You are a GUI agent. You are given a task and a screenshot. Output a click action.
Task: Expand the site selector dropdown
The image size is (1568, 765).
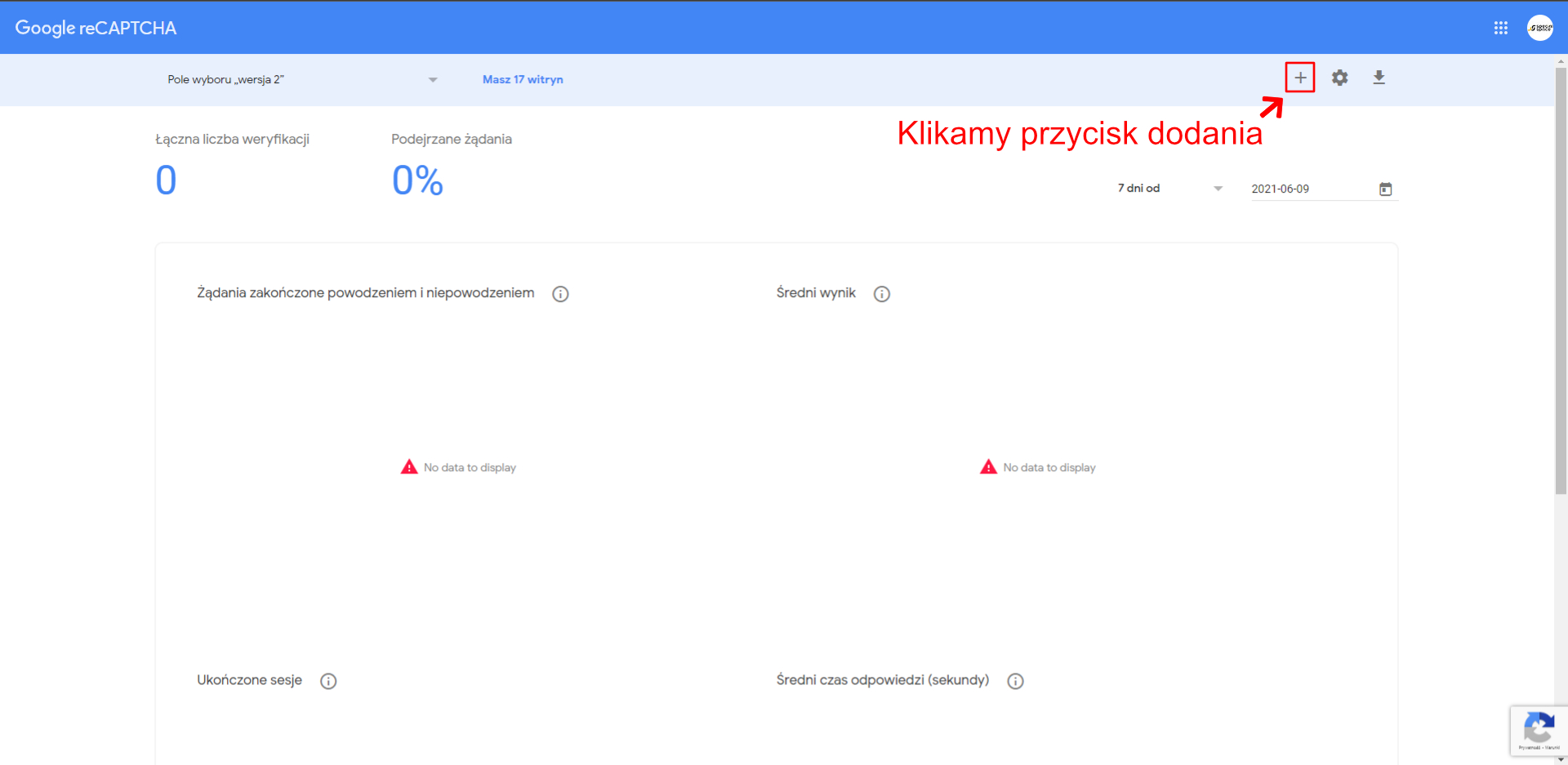click(433, 80)
